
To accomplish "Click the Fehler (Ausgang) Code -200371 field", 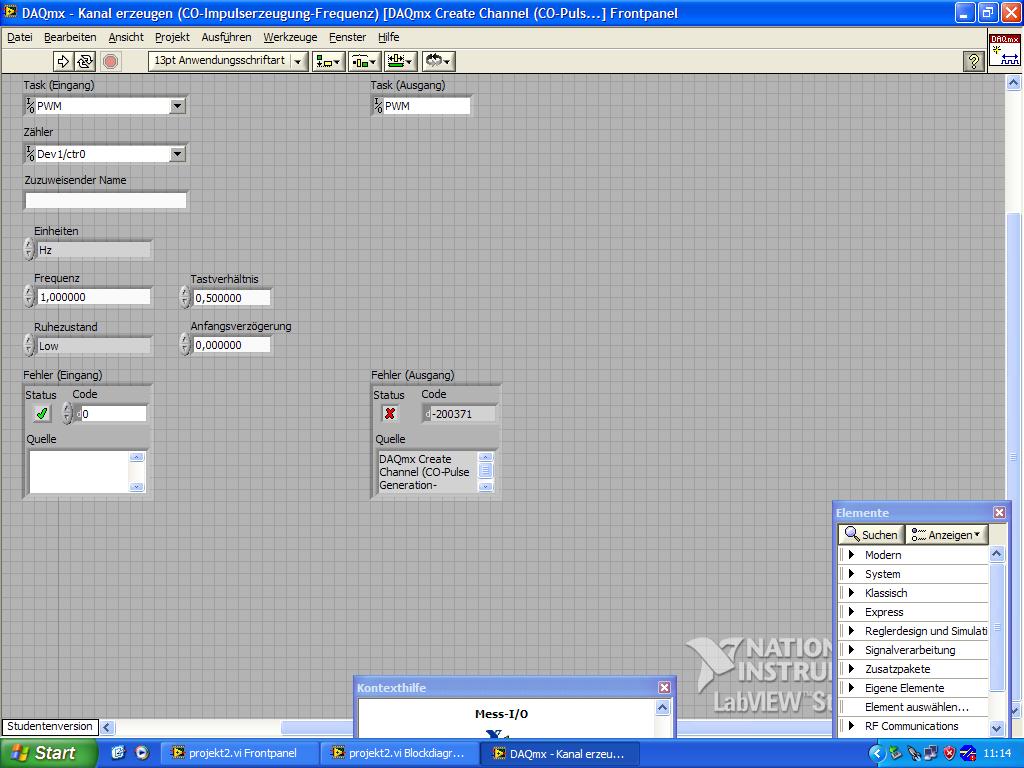I will click(x=460, y=414).
